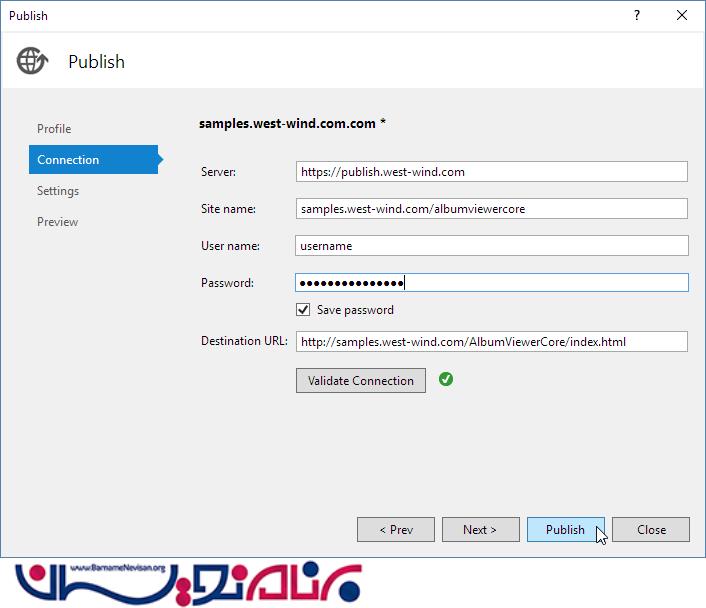Screen dimensions: 706x608
Task: Click the Password label
Action: (x=227, y=283)
